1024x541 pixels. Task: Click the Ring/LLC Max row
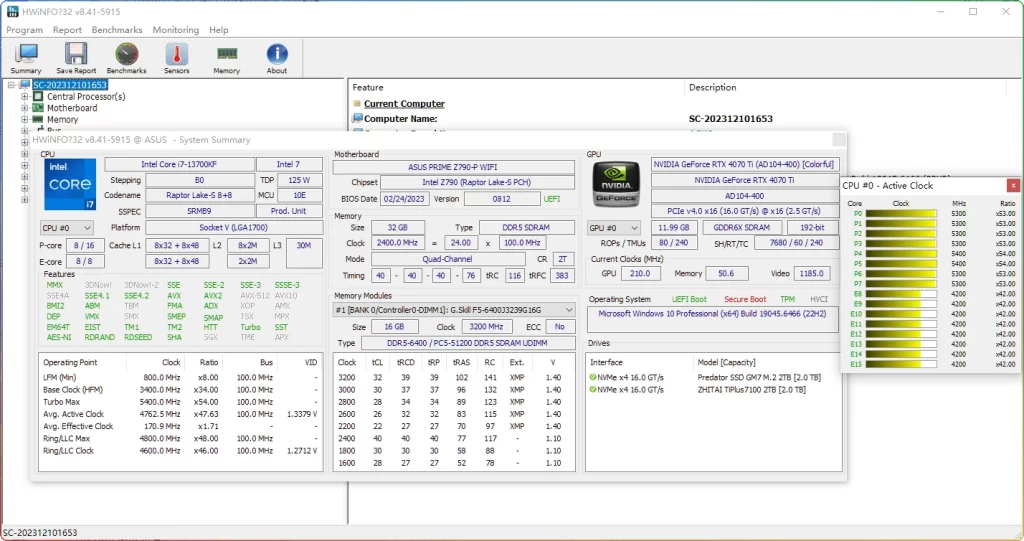tap(180, 438)
